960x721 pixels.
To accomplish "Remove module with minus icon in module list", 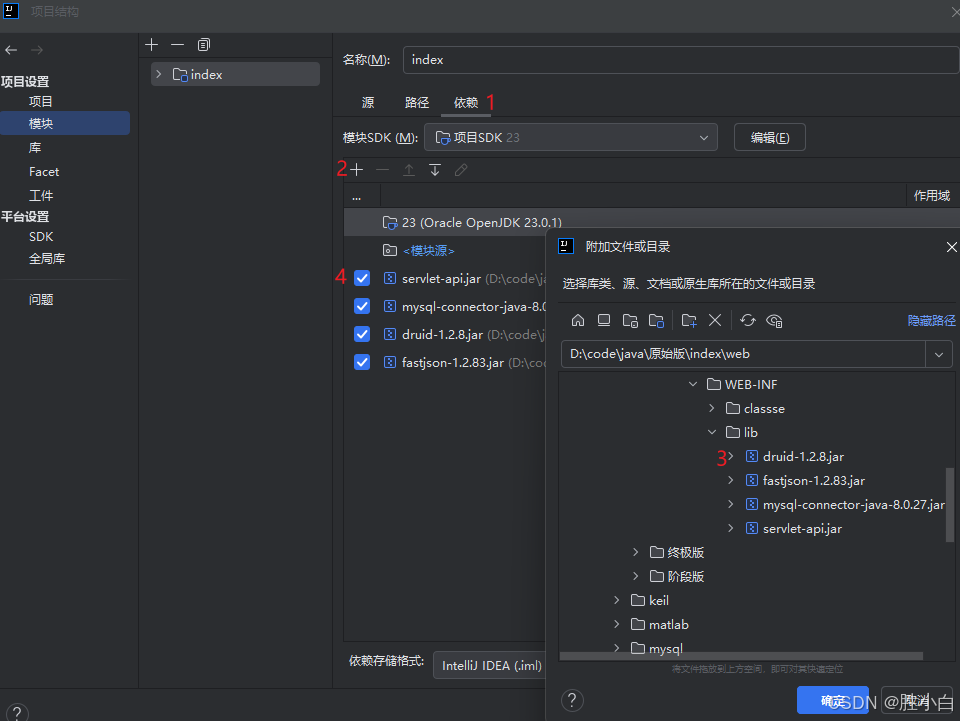I will 178,45.
